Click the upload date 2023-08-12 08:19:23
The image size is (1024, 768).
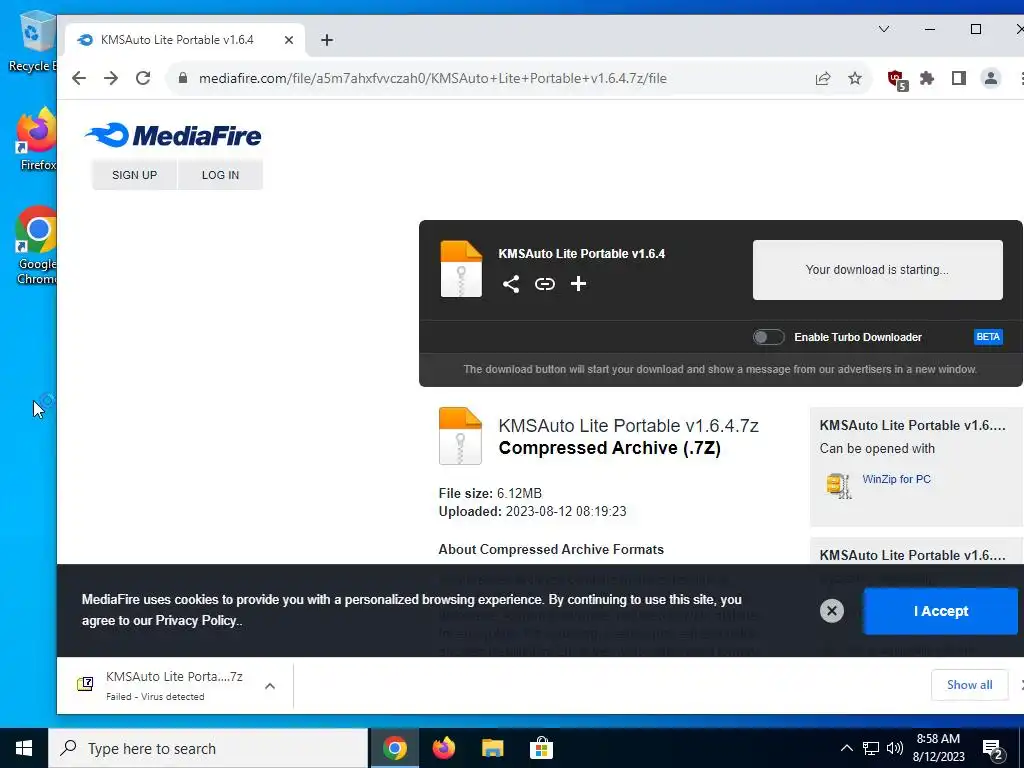[x=566, y=511]
